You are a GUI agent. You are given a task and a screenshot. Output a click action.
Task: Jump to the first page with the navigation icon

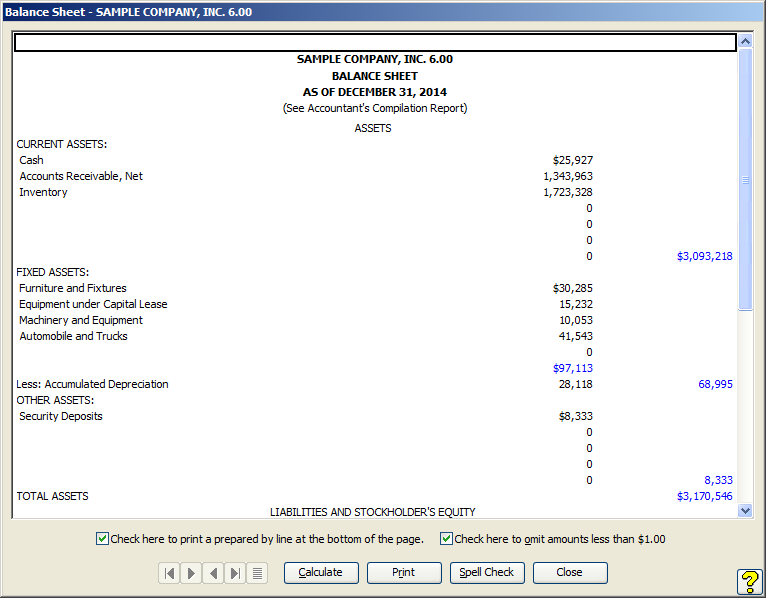(x=169, y=573)
